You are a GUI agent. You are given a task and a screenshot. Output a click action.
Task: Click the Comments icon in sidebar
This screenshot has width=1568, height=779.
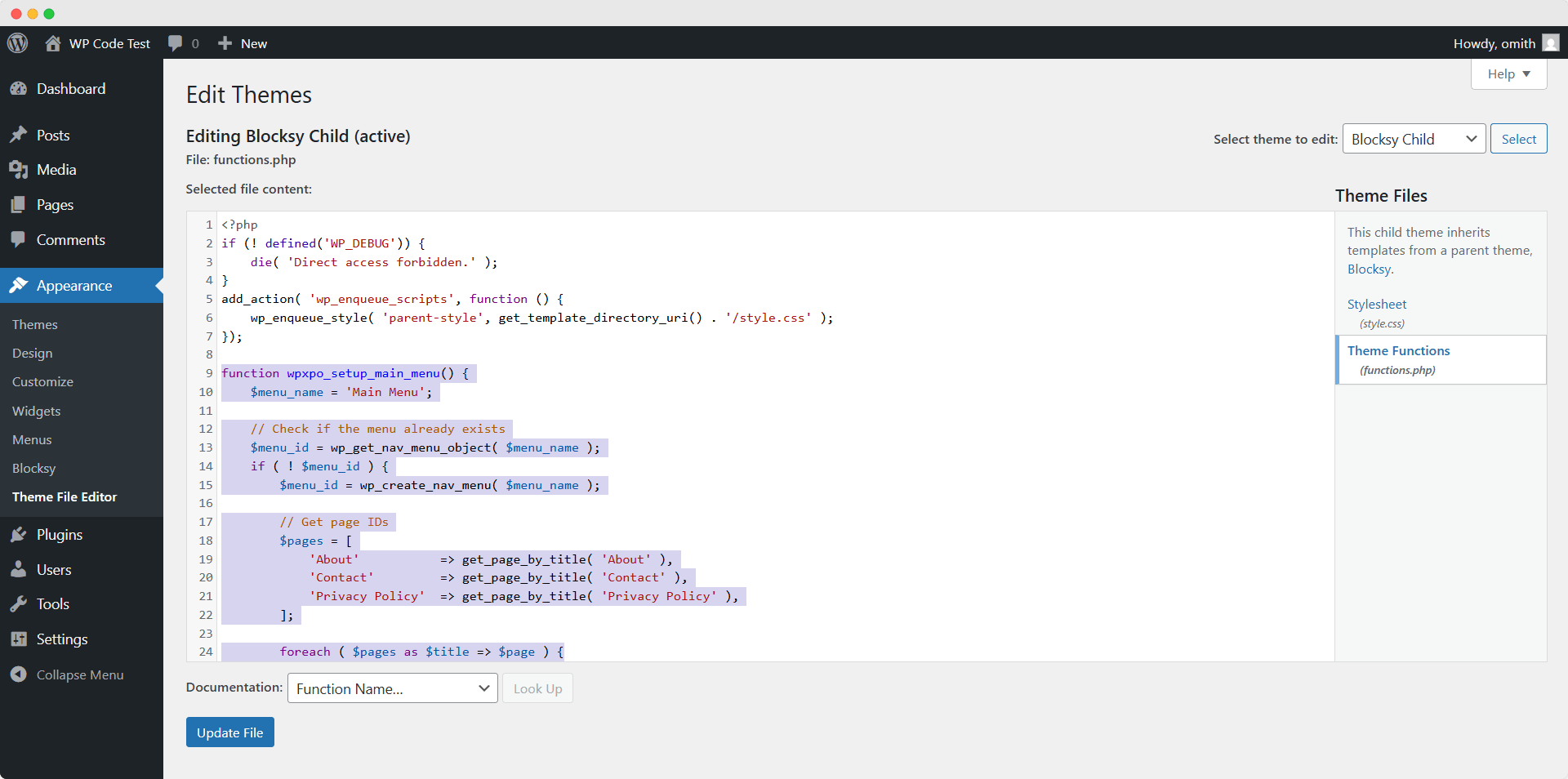tap(18, 240)
